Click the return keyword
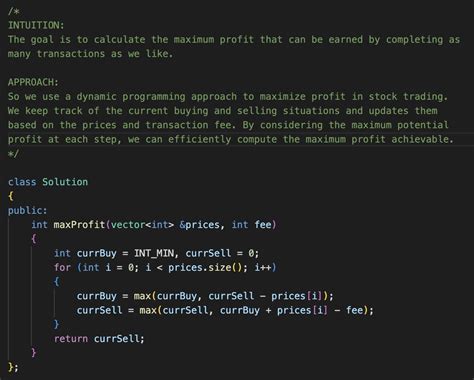The image size is (474, 380). point(71,339)
